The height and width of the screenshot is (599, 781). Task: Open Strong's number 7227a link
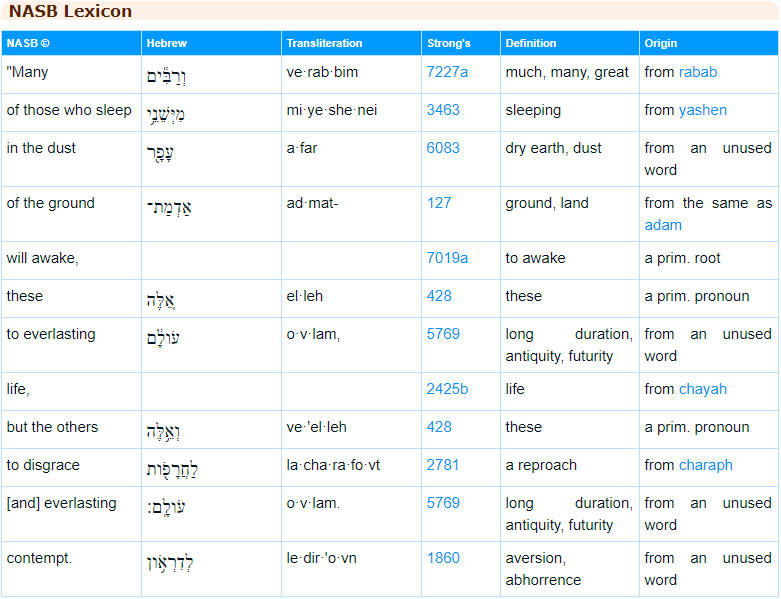(447, 72)
